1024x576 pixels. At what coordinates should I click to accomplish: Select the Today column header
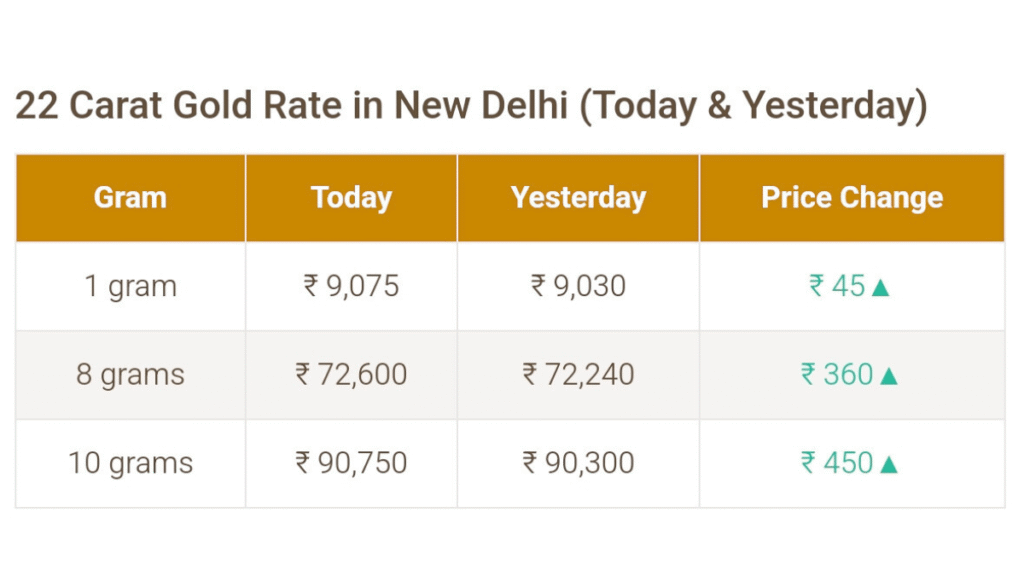point(351,198)
